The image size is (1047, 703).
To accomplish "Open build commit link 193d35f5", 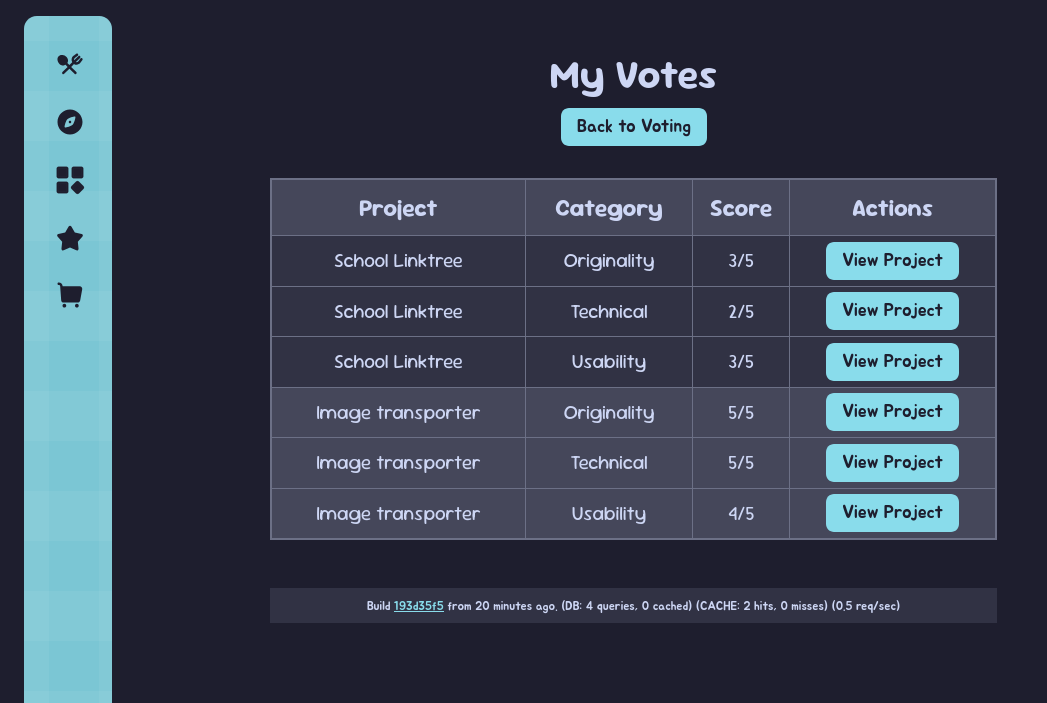I will tap(418, 606).
